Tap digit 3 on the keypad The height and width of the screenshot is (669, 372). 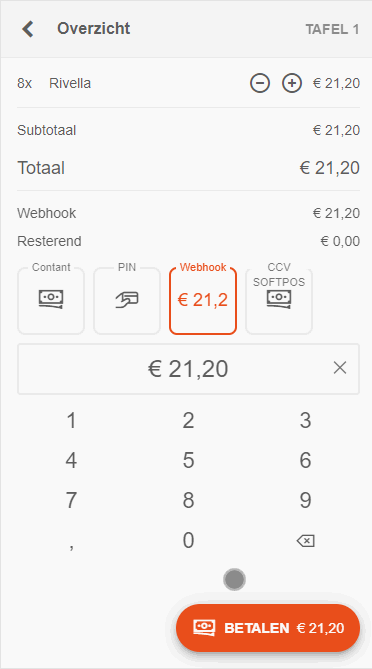coord(305,421)
